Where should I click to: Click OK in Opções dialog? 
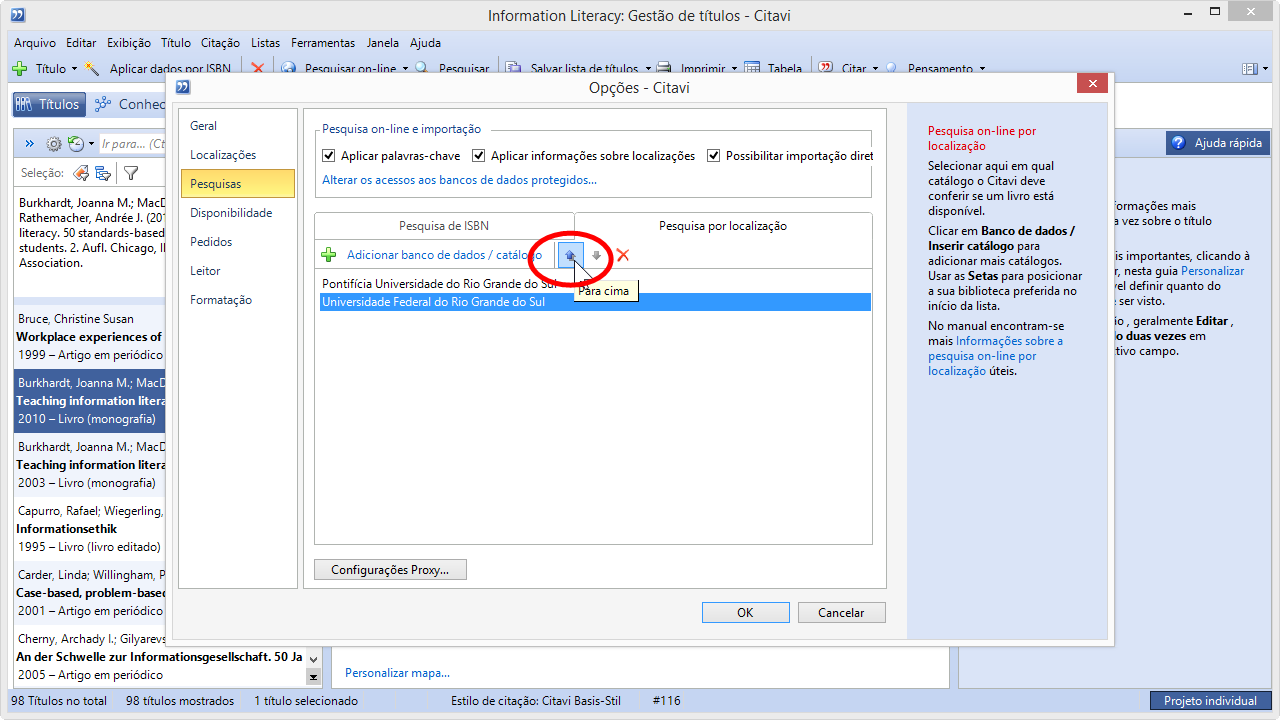tap(745, 613)
